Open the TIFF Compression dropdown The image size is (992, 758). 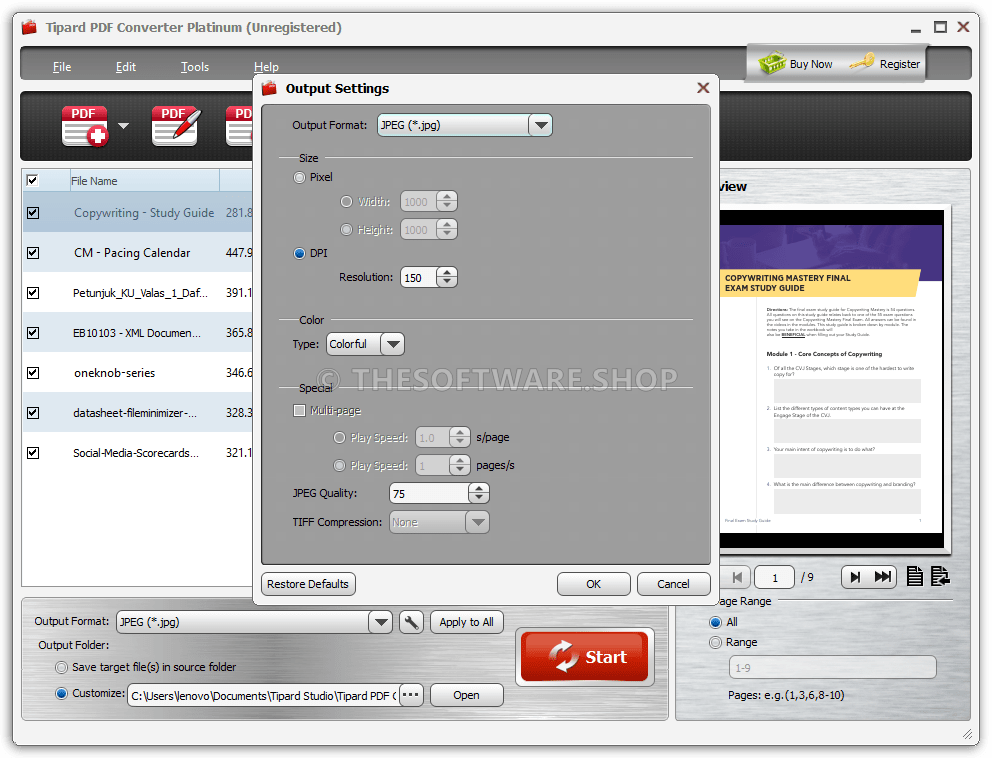[477, 522]
